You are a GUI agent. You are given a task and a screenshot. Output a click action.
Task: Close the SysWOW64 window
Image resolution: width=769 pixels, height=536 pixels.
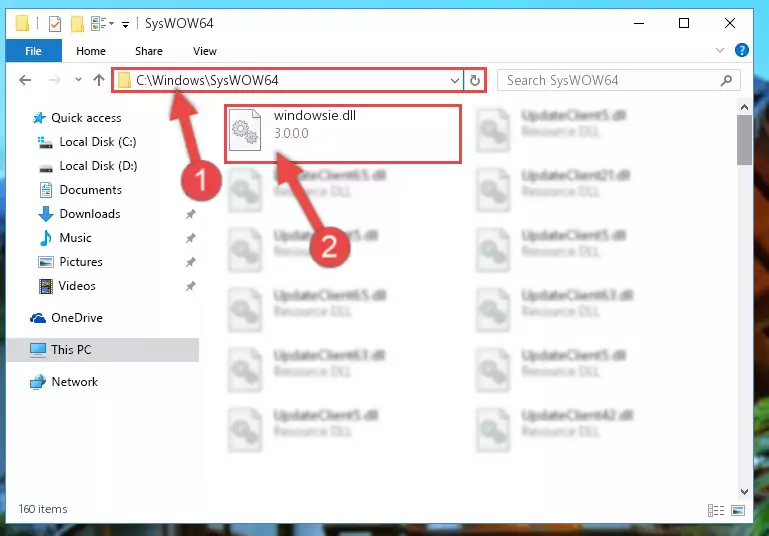click(730, 23)
